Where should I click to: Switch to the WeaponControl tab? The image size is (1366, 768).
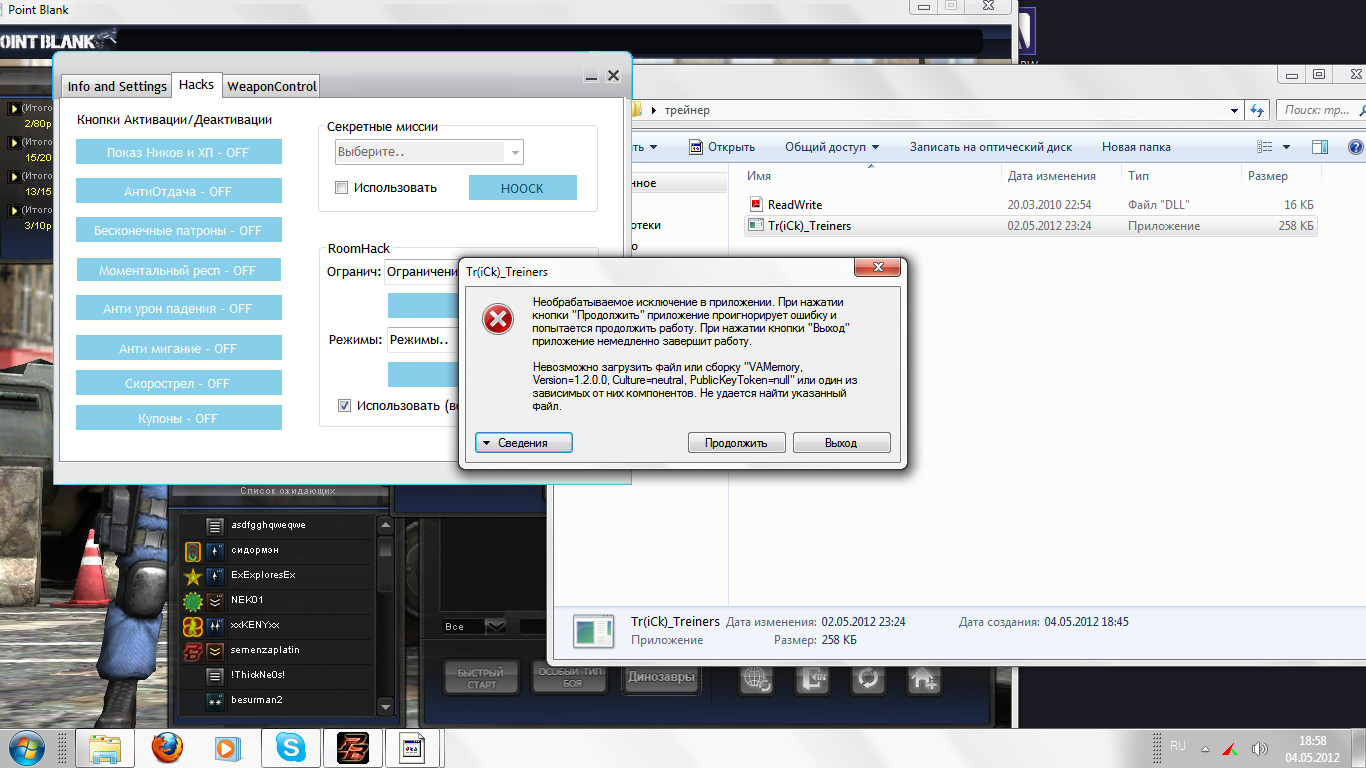click(x=272, y=86)
